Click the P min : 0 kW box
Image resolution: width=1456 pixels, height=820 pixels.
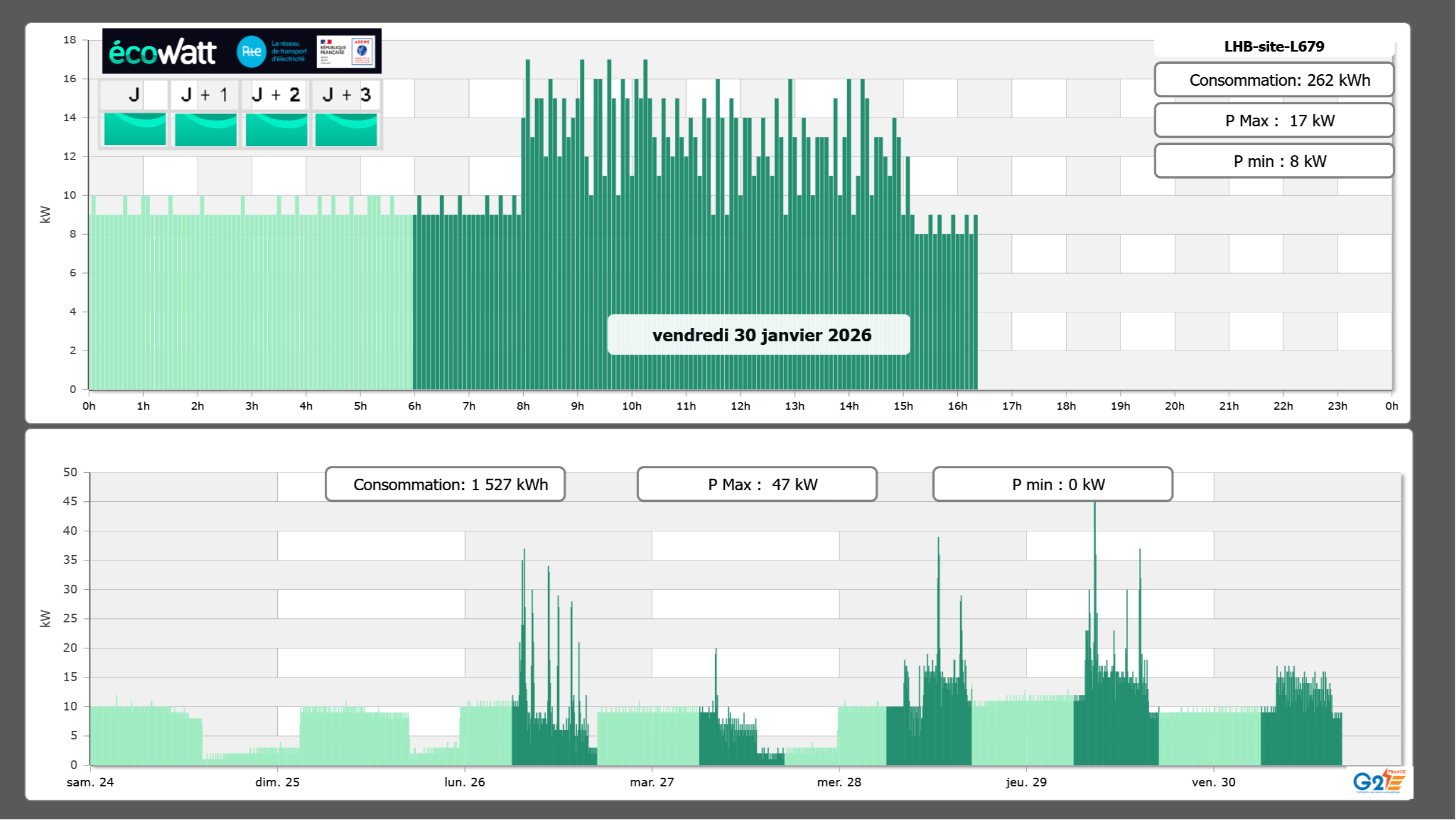pyautogui.click(x=1052, y=484)
